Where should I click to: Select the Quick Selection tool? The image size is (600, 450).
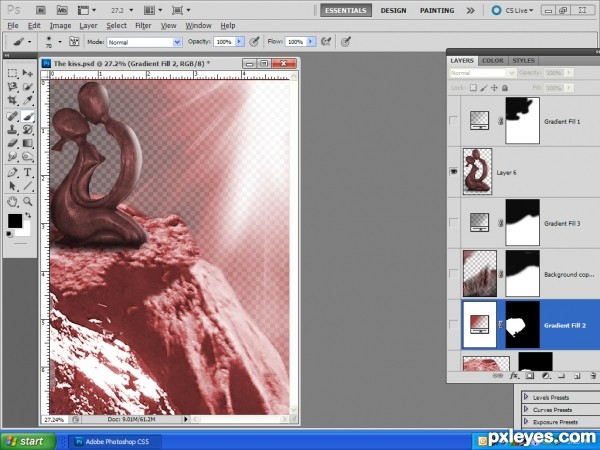pos(28,87)
